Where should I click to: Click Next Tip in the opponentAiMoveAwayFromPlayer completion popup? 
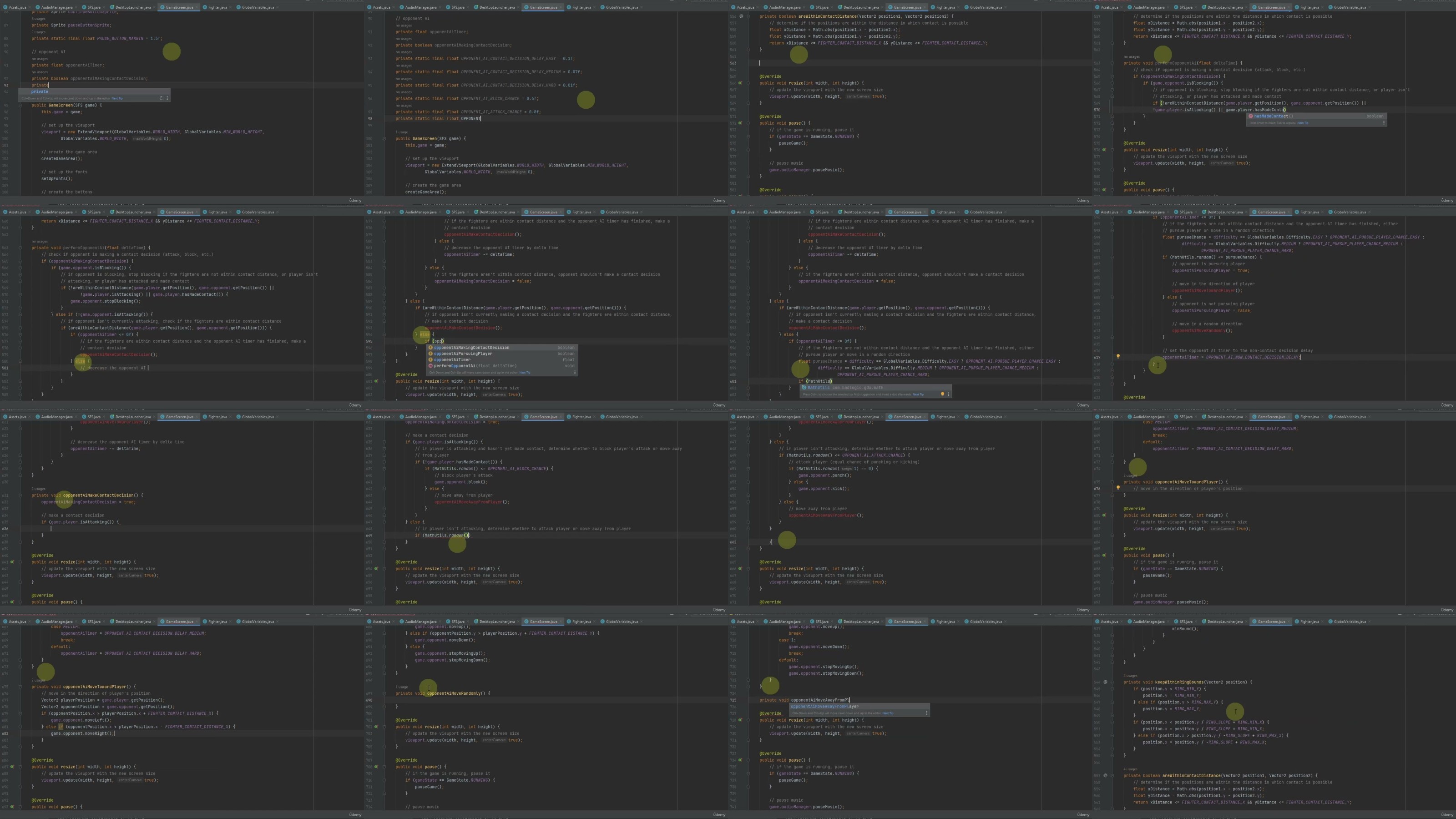coord(888,713)
